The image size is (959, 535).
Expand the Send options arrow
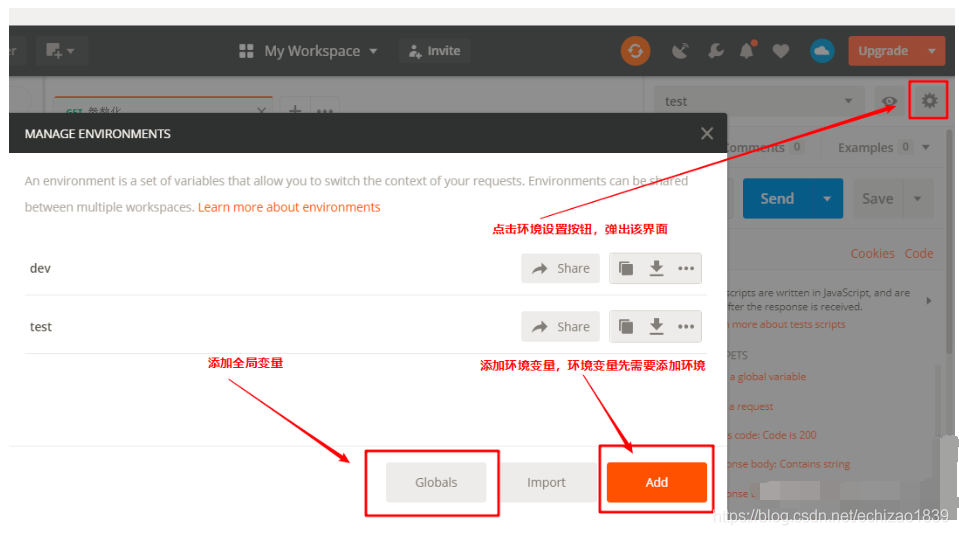(827, 199)
